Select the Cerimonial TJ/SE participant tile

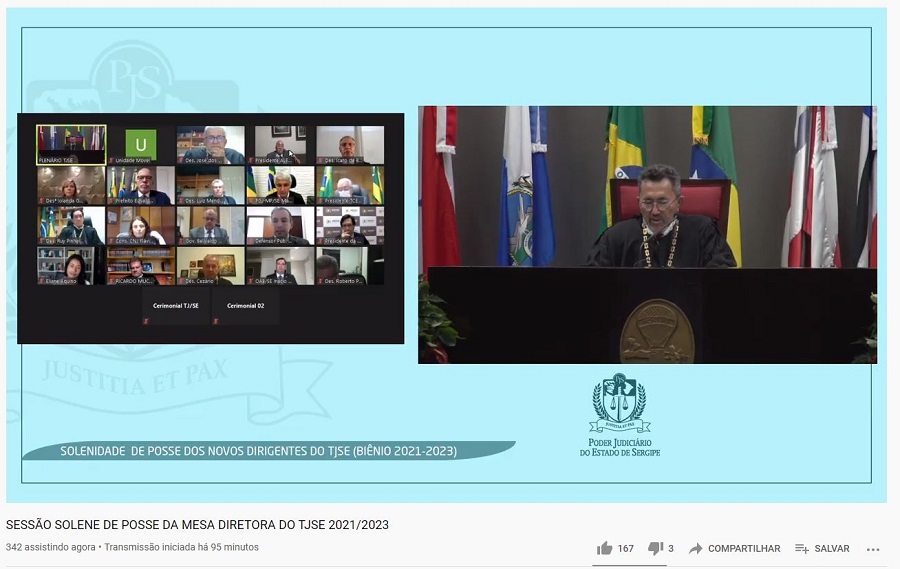pos(175,305)
